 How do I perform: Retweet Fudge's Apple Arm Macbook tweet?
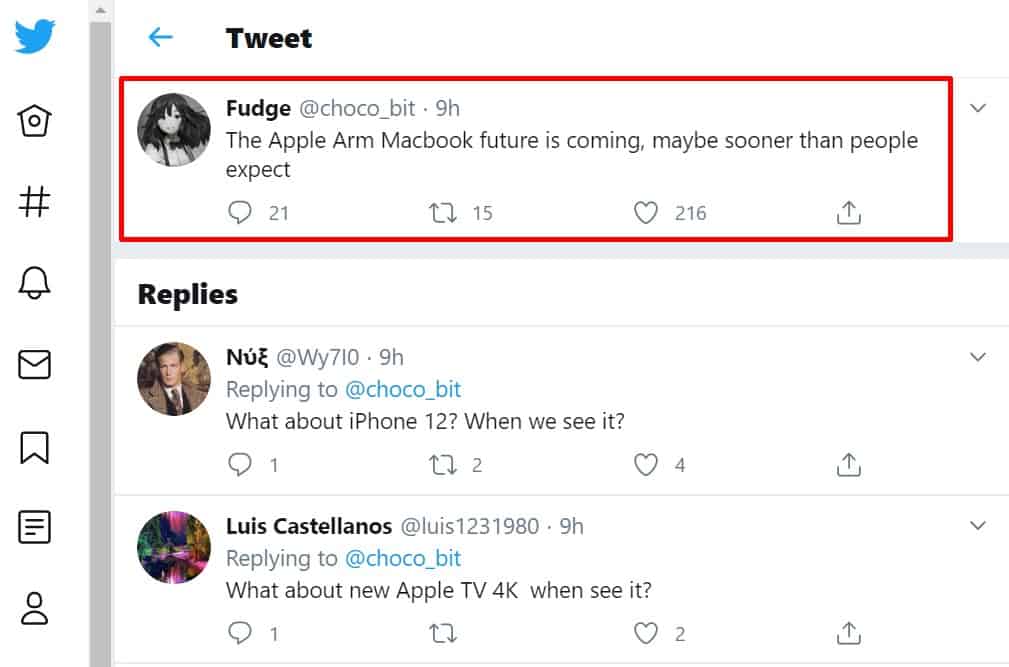click(443, 212)
